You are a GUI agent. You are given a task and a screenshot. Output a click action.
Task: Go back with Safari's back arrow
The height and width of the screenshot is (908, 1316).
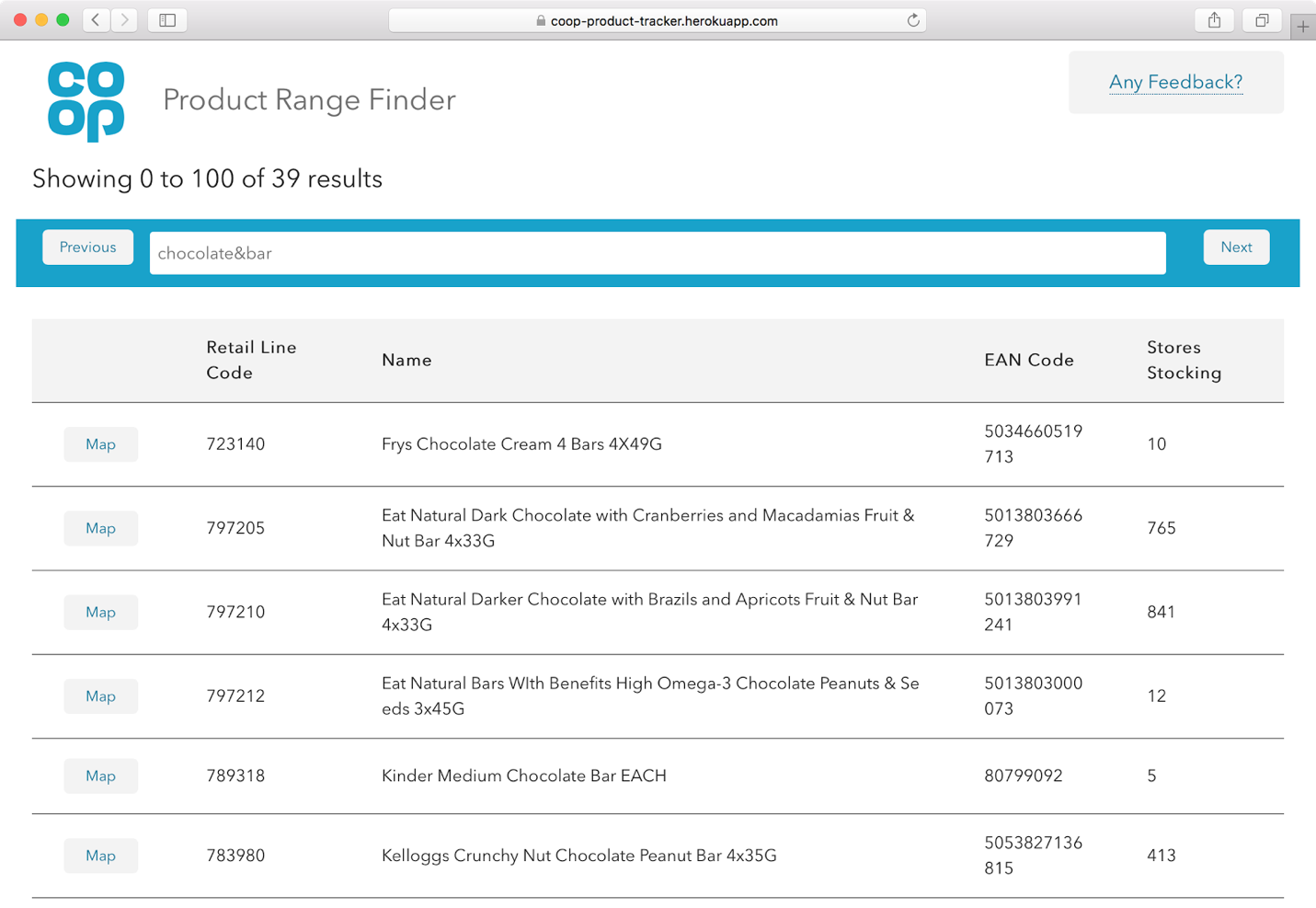click(x=96, y=19)
